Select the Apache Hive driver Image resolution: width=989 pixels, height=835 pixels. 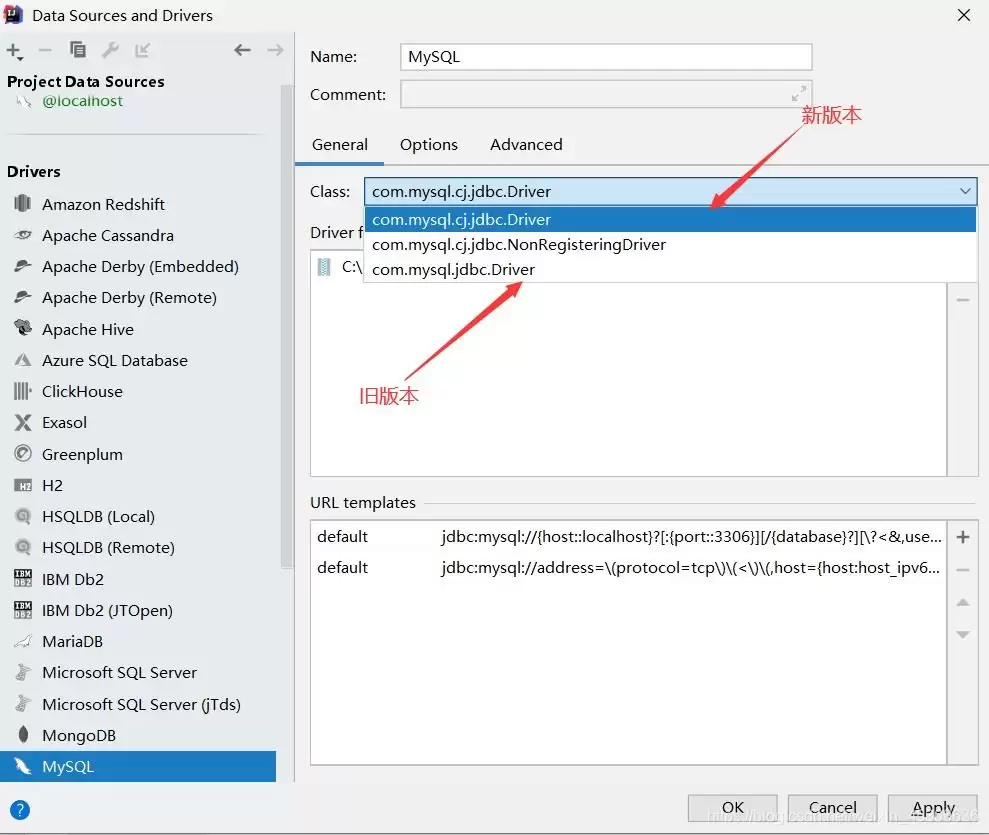[x=138, y=329]
